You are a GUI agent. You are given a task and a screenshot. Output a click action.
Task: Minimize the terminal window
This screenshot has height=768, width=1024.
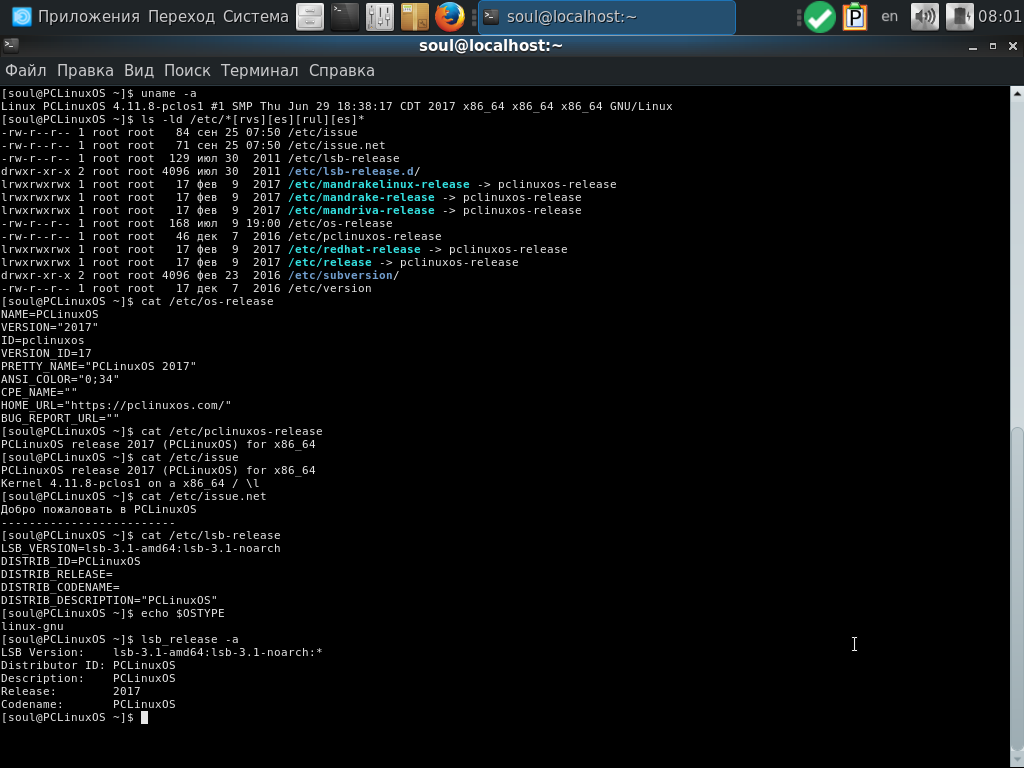972,46
